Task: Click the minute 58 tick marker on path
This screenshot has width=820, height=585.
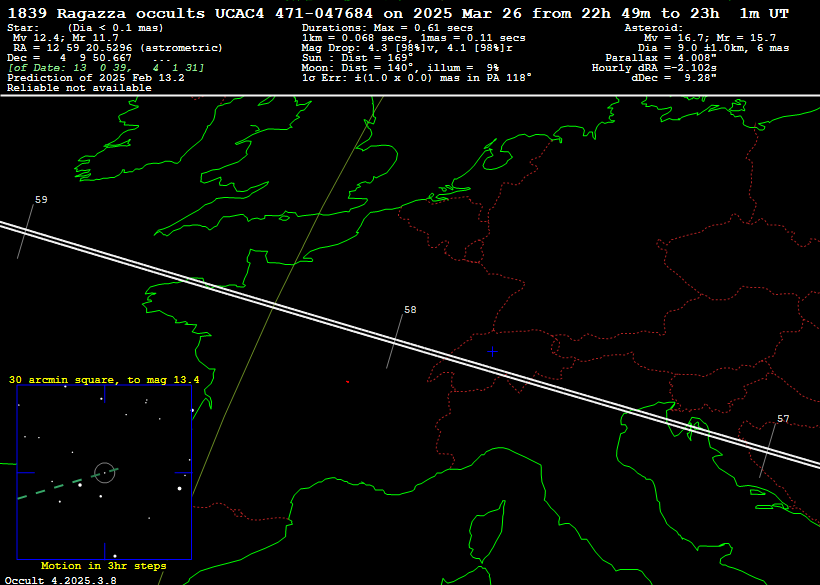Action: (x=394, y=341)
